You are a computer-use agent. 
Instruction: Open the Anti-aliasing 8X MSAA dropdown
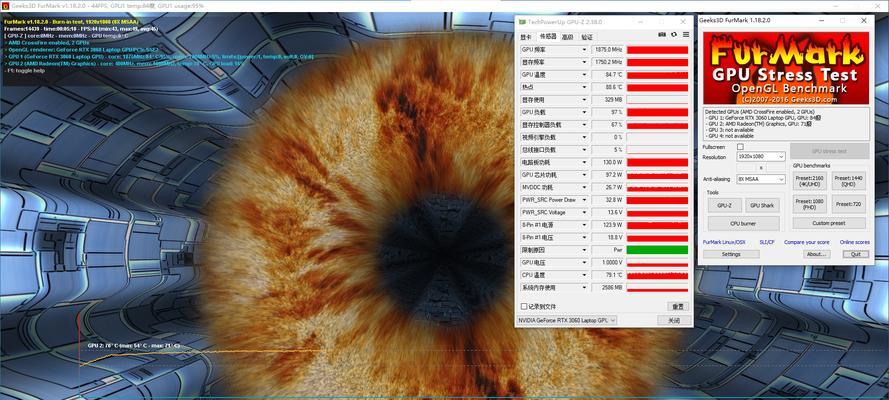pyautogui.click(x=760, y=179)
